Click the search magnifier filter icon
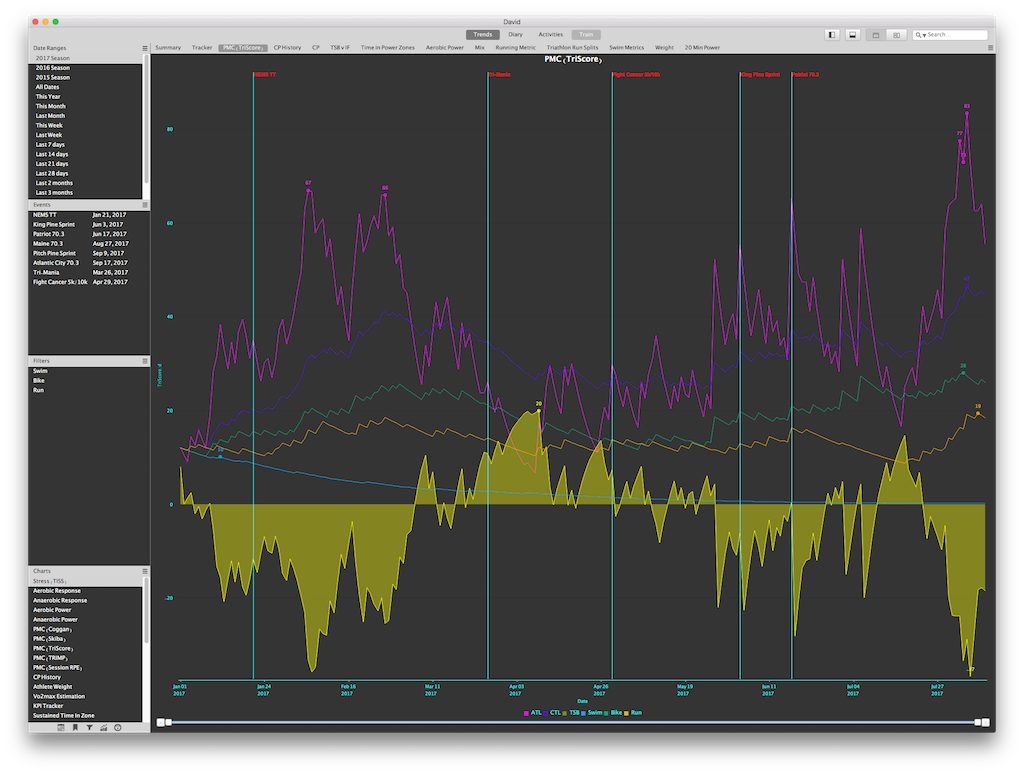Viewport: 1024px width, 773px height. pyautogui.click(x=920, y=35)
